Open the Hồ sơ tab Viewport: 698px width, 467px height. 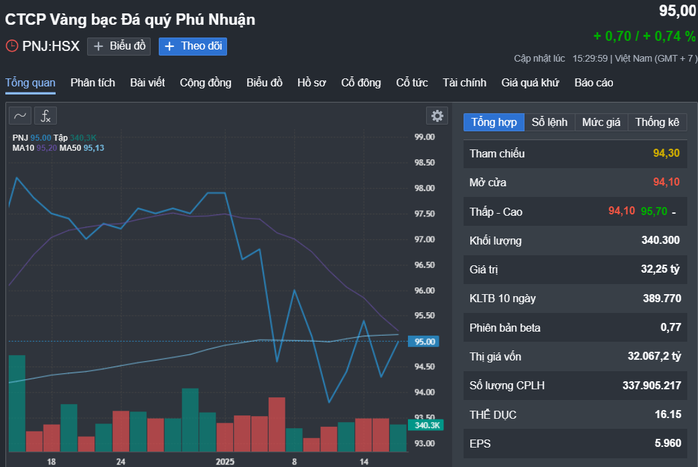click(x=312, y=83)
